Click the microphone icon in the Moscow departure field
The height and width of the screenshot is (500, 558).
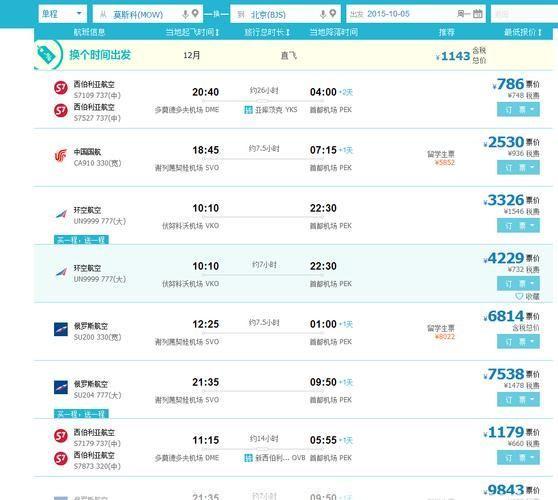(x=185, y=14)
